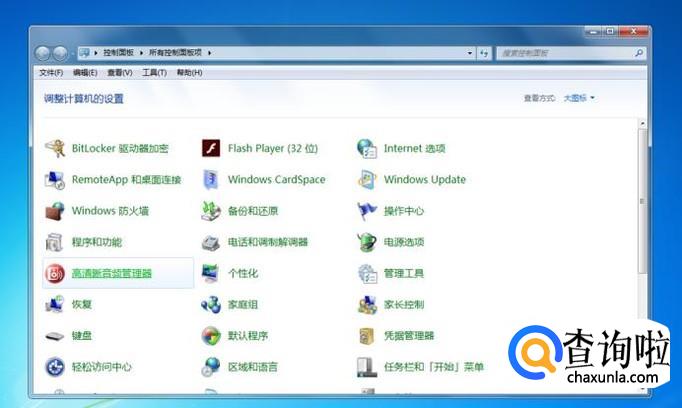The height and width of the screenshot is (408, 682).
Task: Open the 恢复 icon
Action: 55,304
